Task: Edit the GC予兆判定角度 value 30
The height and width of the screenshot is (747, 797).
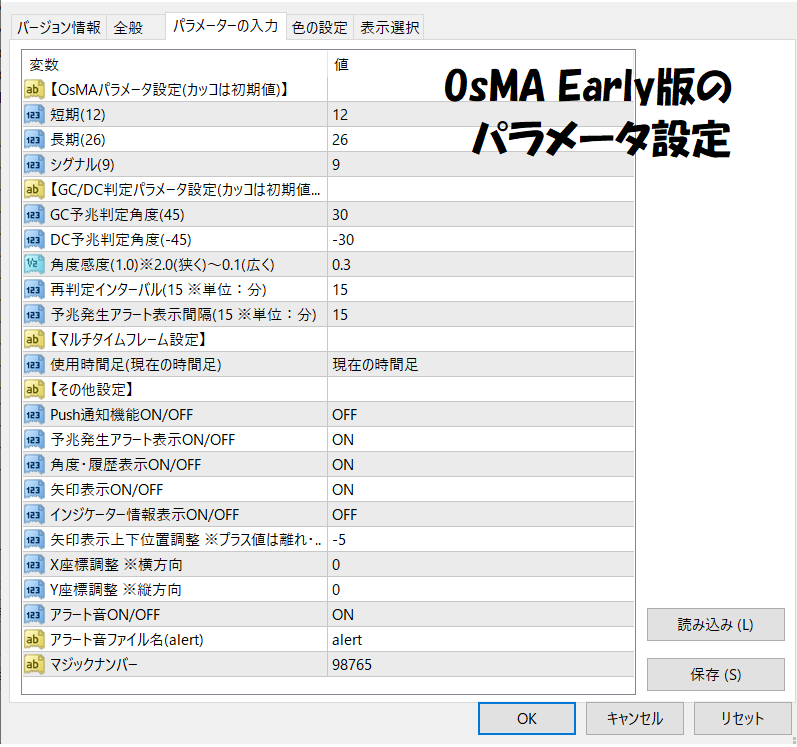Action: click(x=481, y=215)
